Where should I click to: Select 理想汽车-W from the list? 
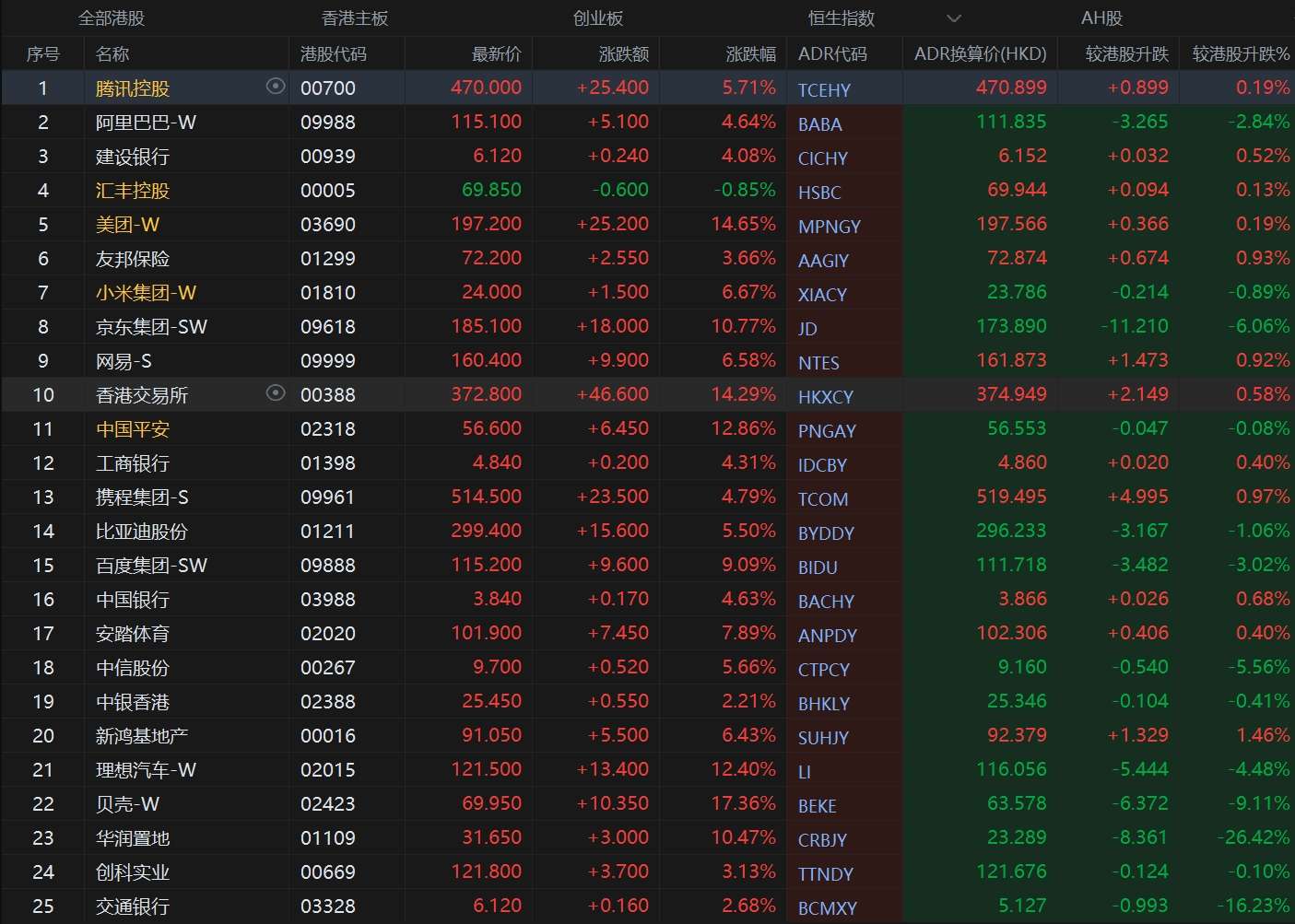point(145,769)
